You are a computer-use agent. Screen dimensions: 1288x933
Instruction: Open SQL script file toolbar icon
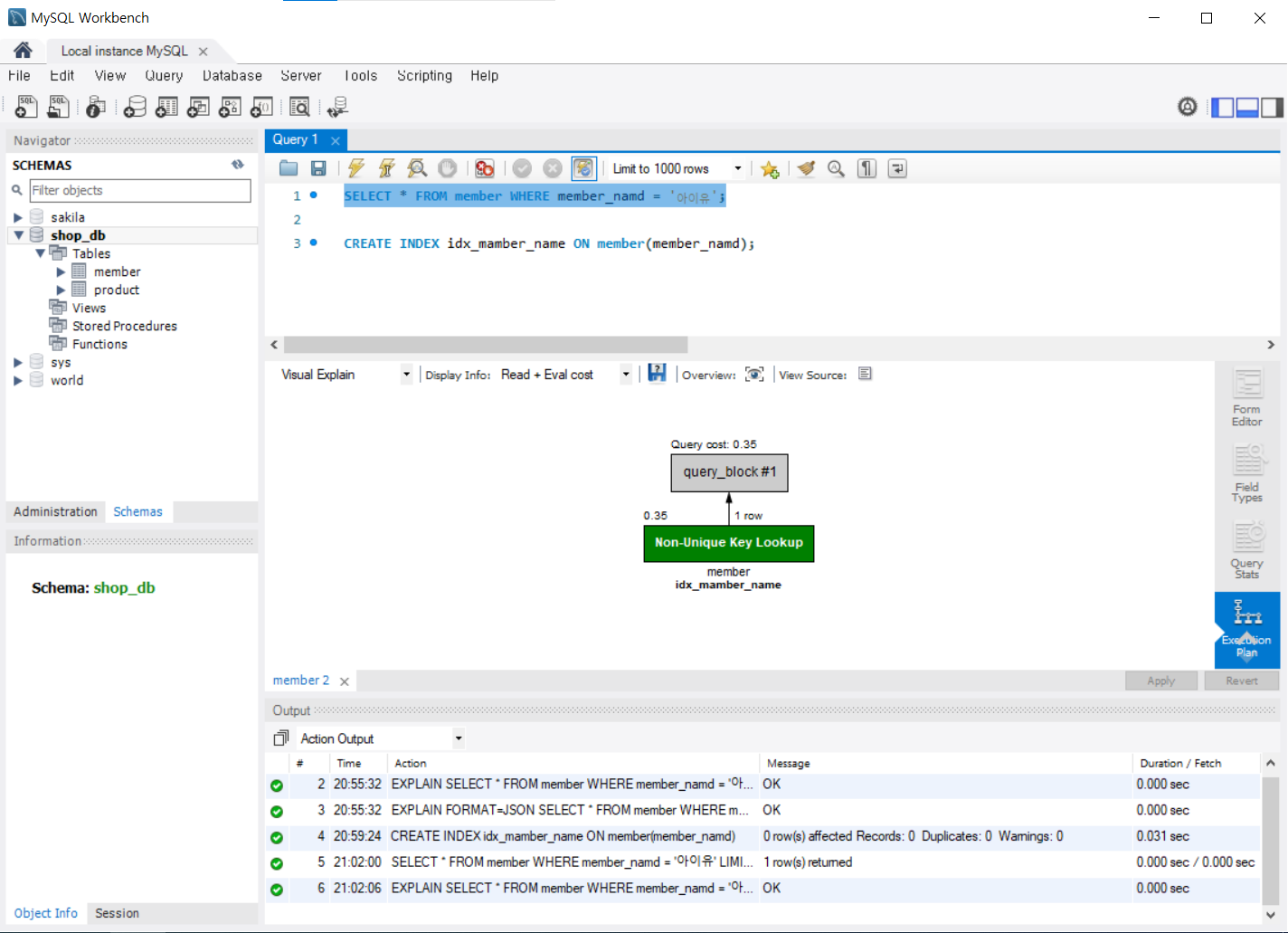pos(58,107)
